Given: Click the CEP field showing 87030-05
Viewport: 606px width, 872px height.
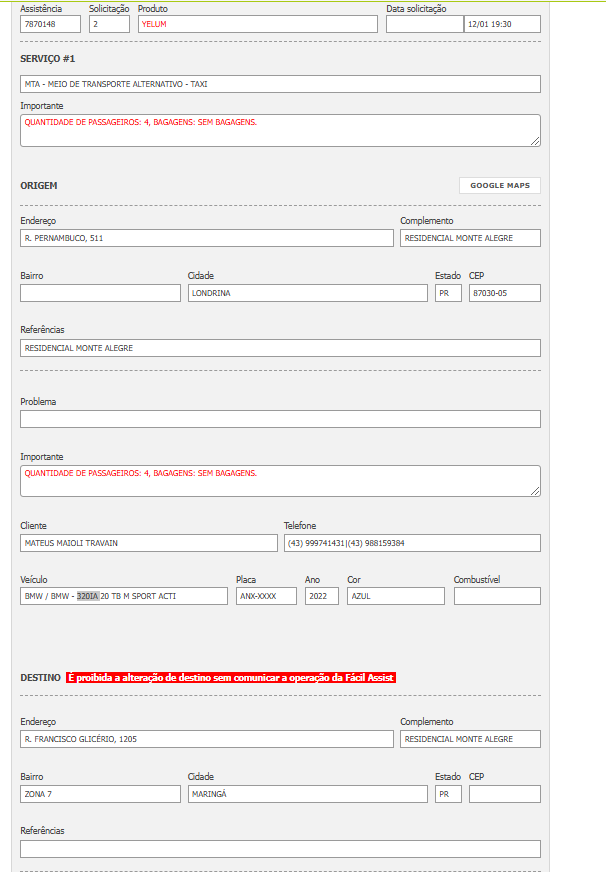Looking at the screenshot, I should click(505, 293).
